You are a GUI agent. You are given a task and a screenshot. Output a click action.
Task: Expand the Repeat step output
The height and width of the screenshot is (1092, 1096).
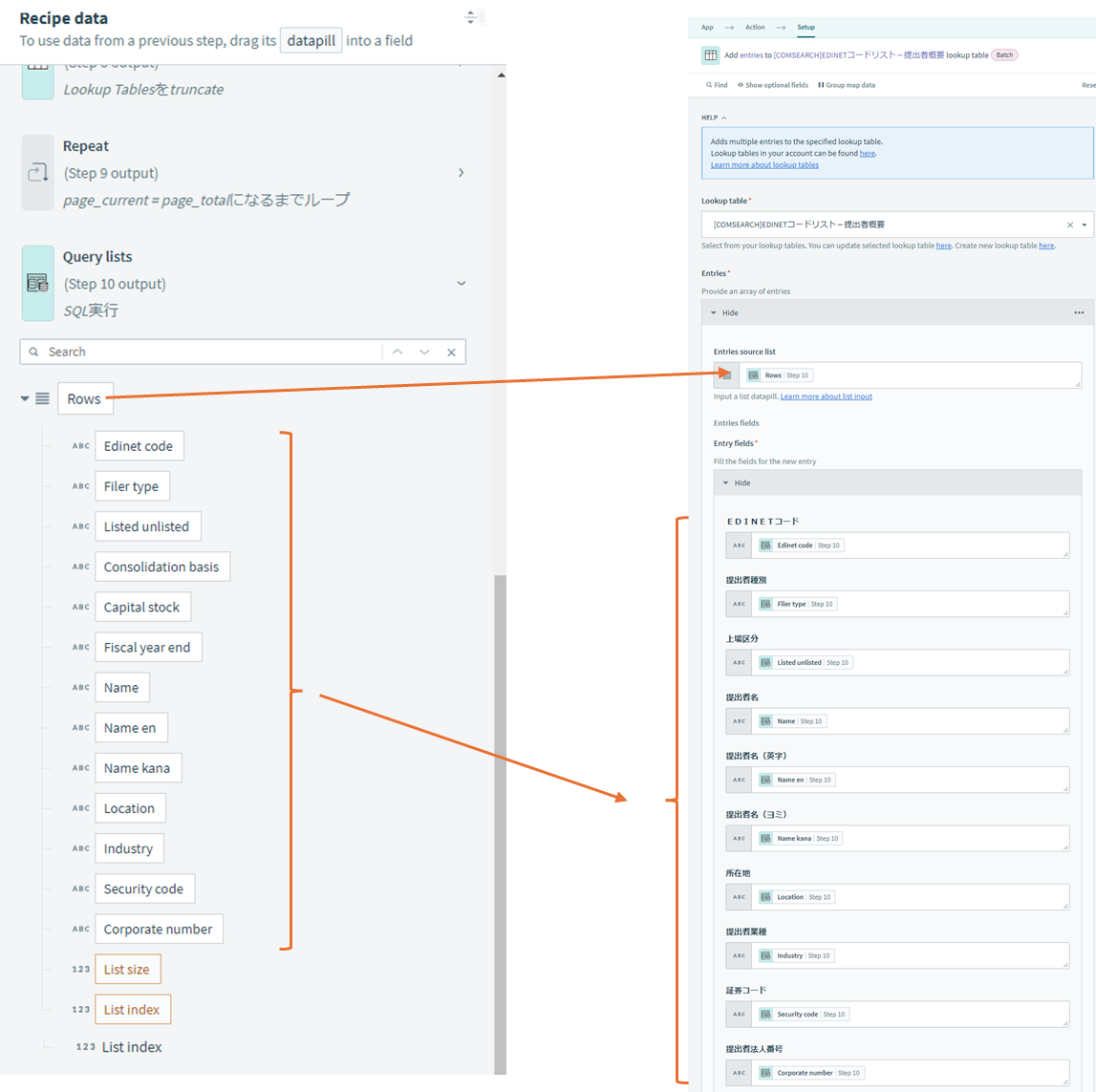462,173
